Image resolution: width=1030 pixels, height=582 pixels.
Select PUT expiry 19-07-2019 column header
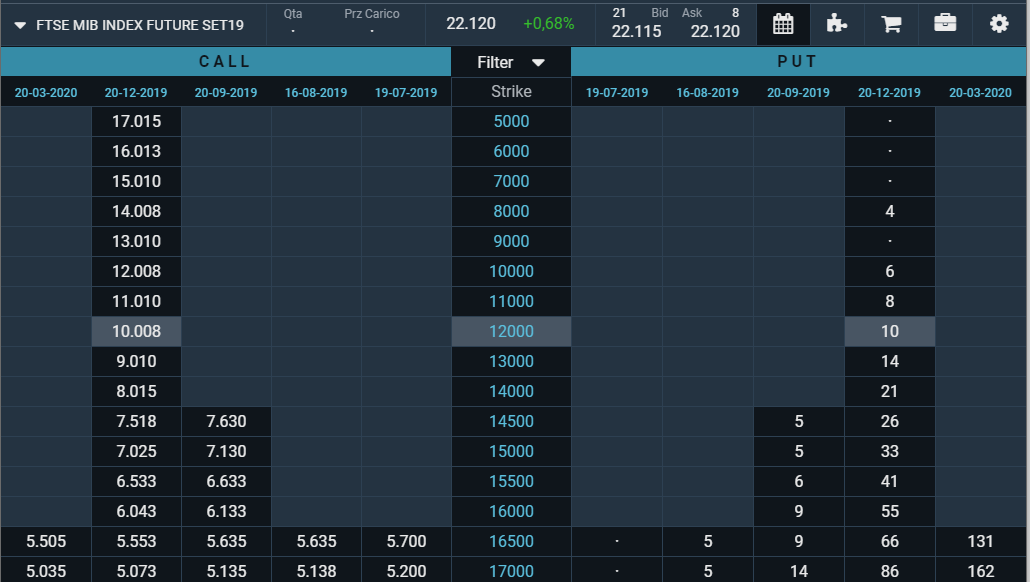(x=617, y=93)
